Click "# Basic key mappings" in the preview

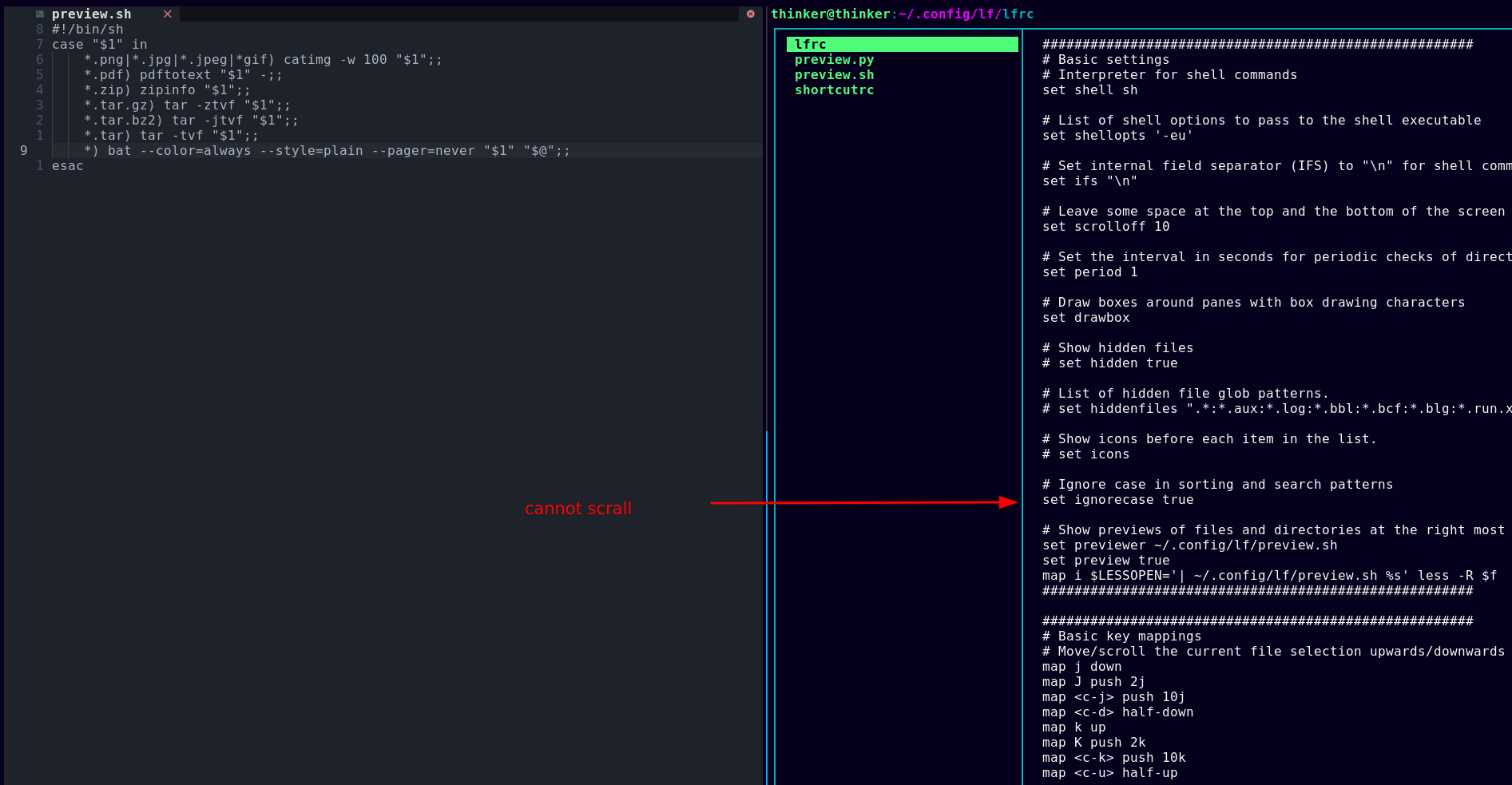(1121, 636)
